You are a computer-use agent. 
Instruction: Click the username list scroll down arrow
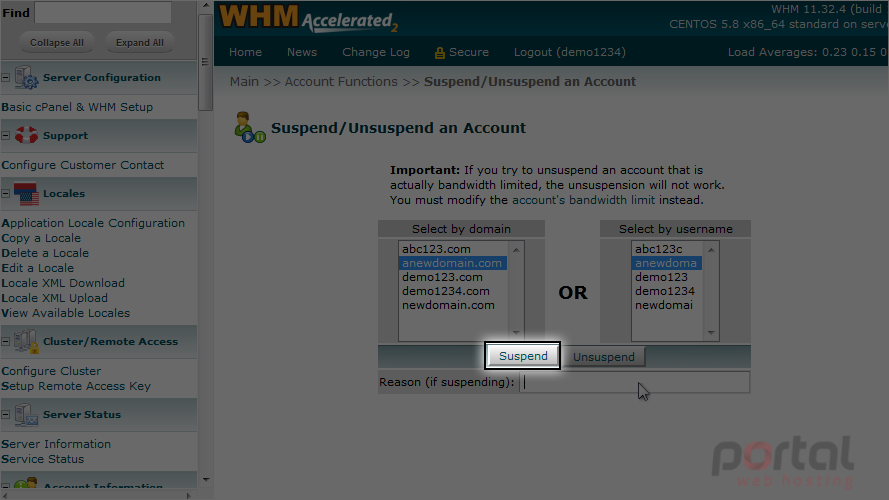coord(711,333)
